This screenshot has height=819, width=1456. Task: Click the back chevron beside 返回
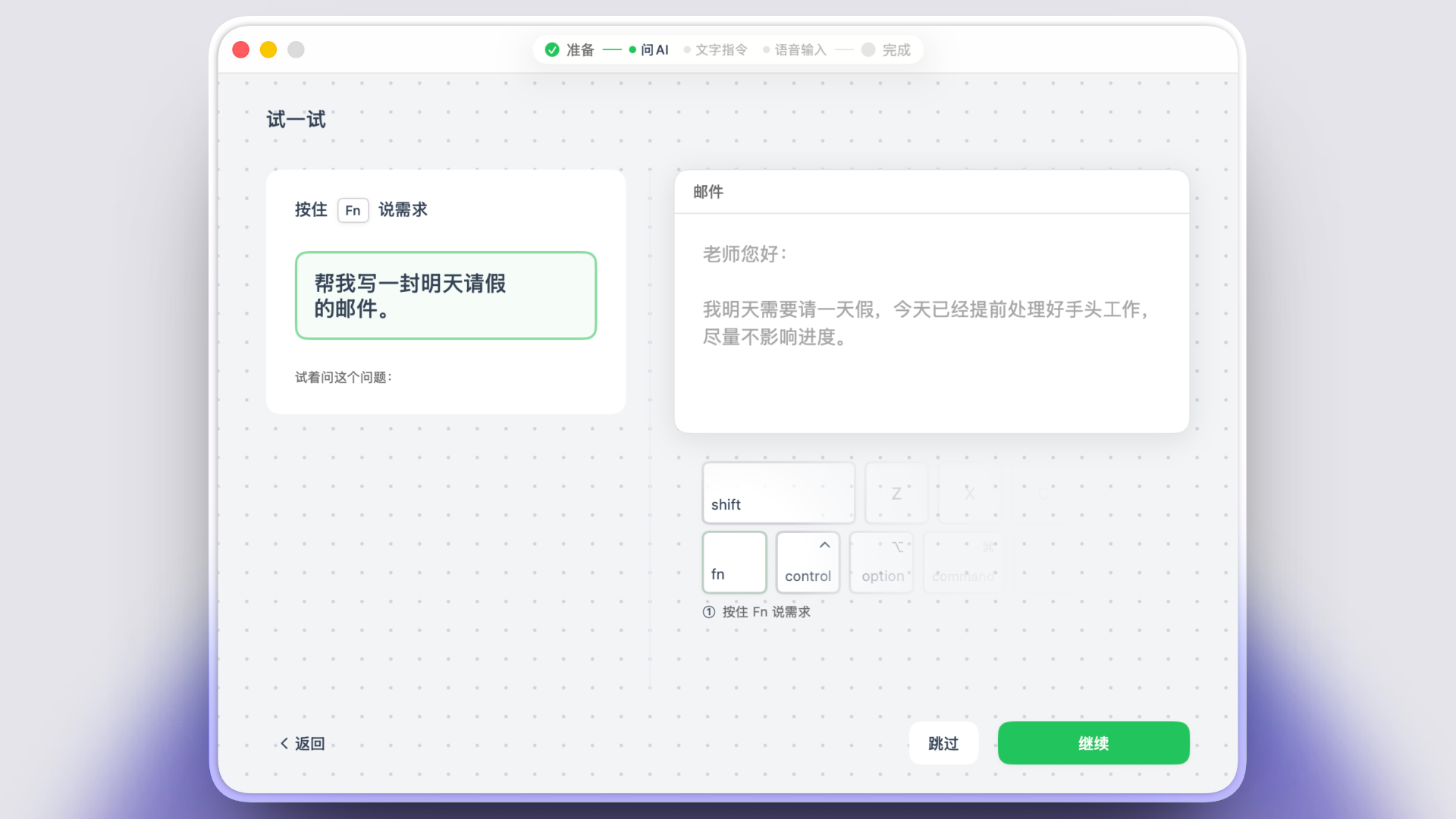pos(284,744)
